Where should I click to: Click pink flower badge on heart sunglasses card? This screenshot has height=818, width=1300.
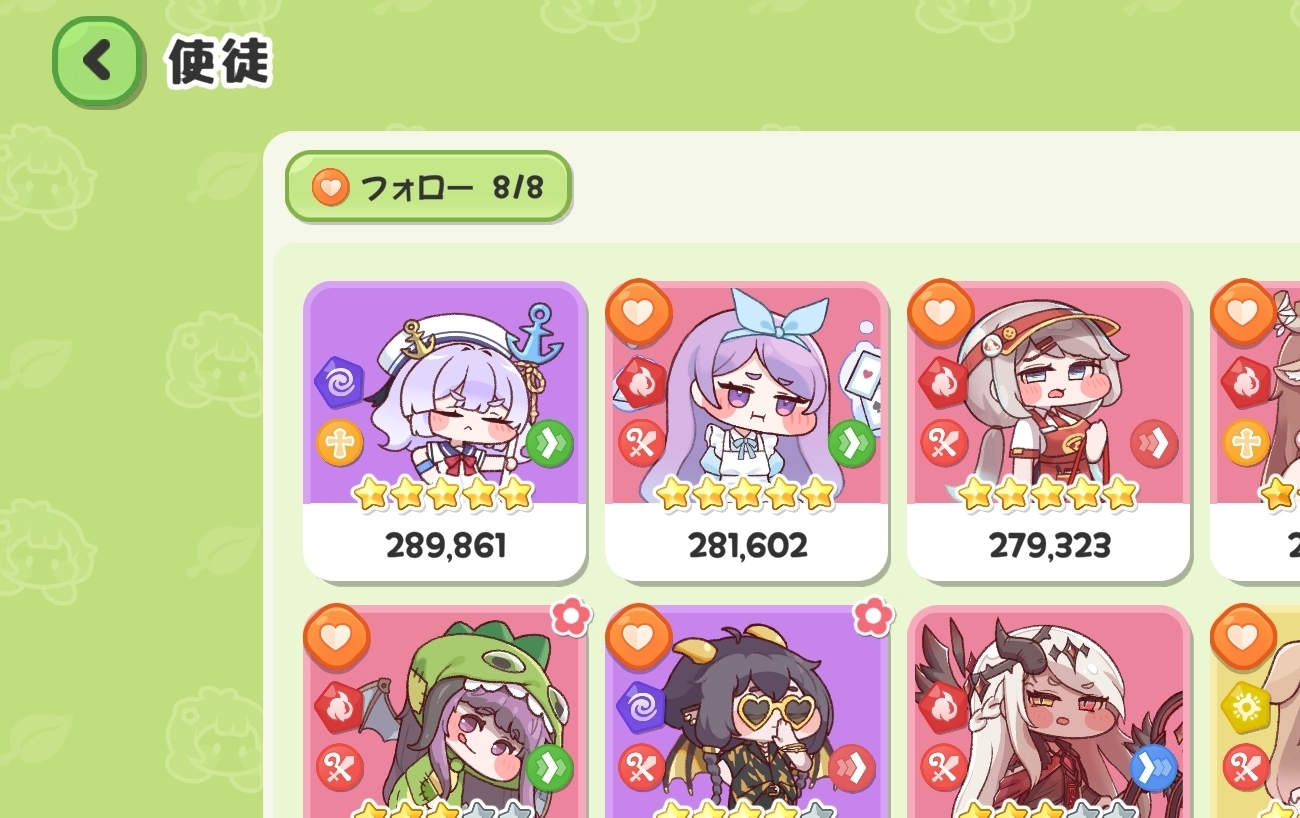[873, 617]
